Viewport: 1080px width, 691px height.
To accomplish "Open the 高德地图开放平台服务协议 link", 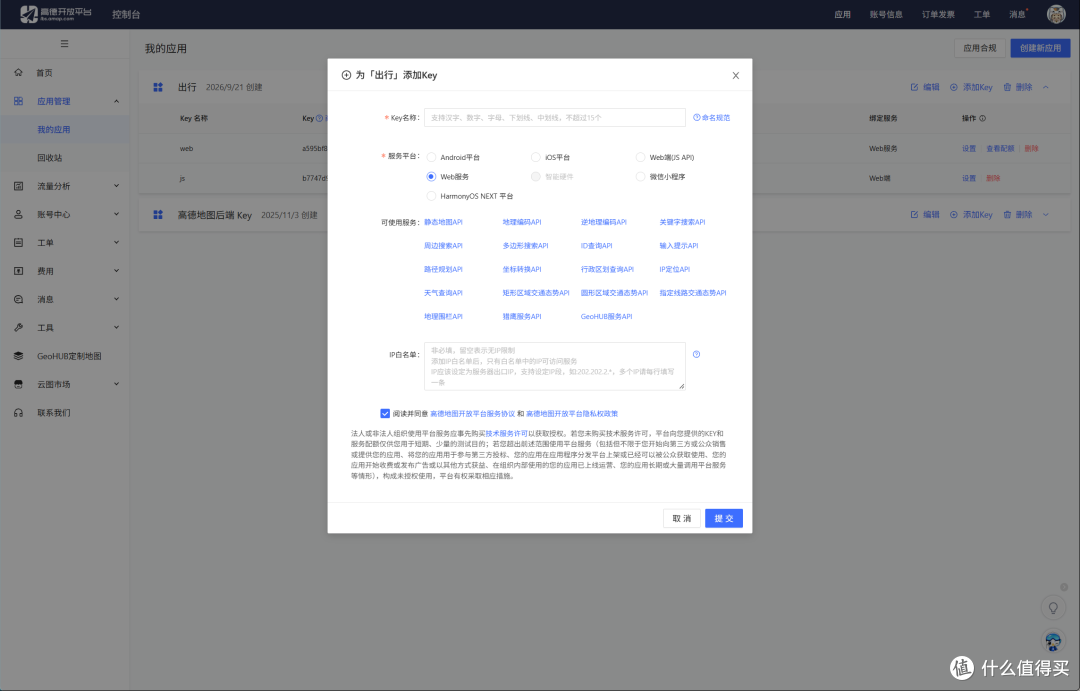I will 472,414.
